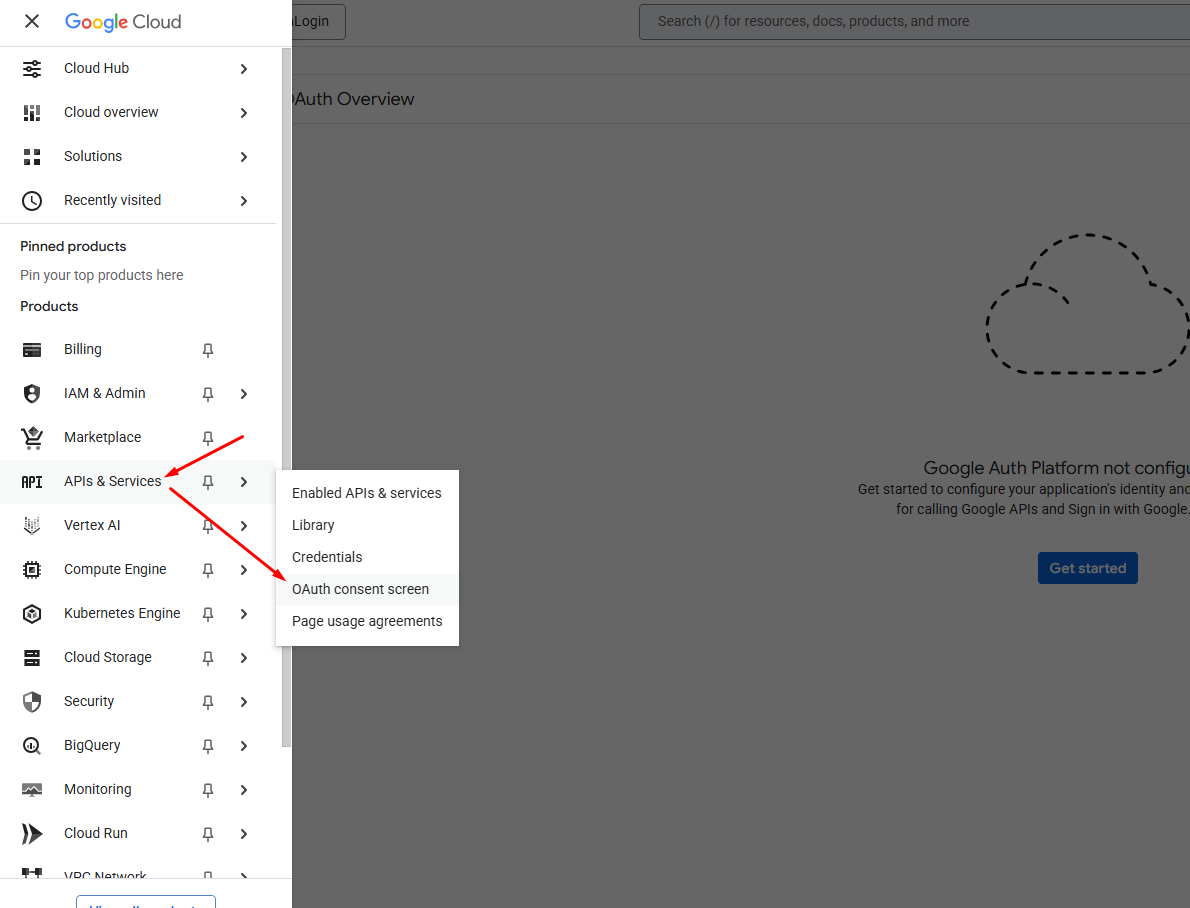
Task: Click the Compute Engine chip icon
Action: click(32, 569)
